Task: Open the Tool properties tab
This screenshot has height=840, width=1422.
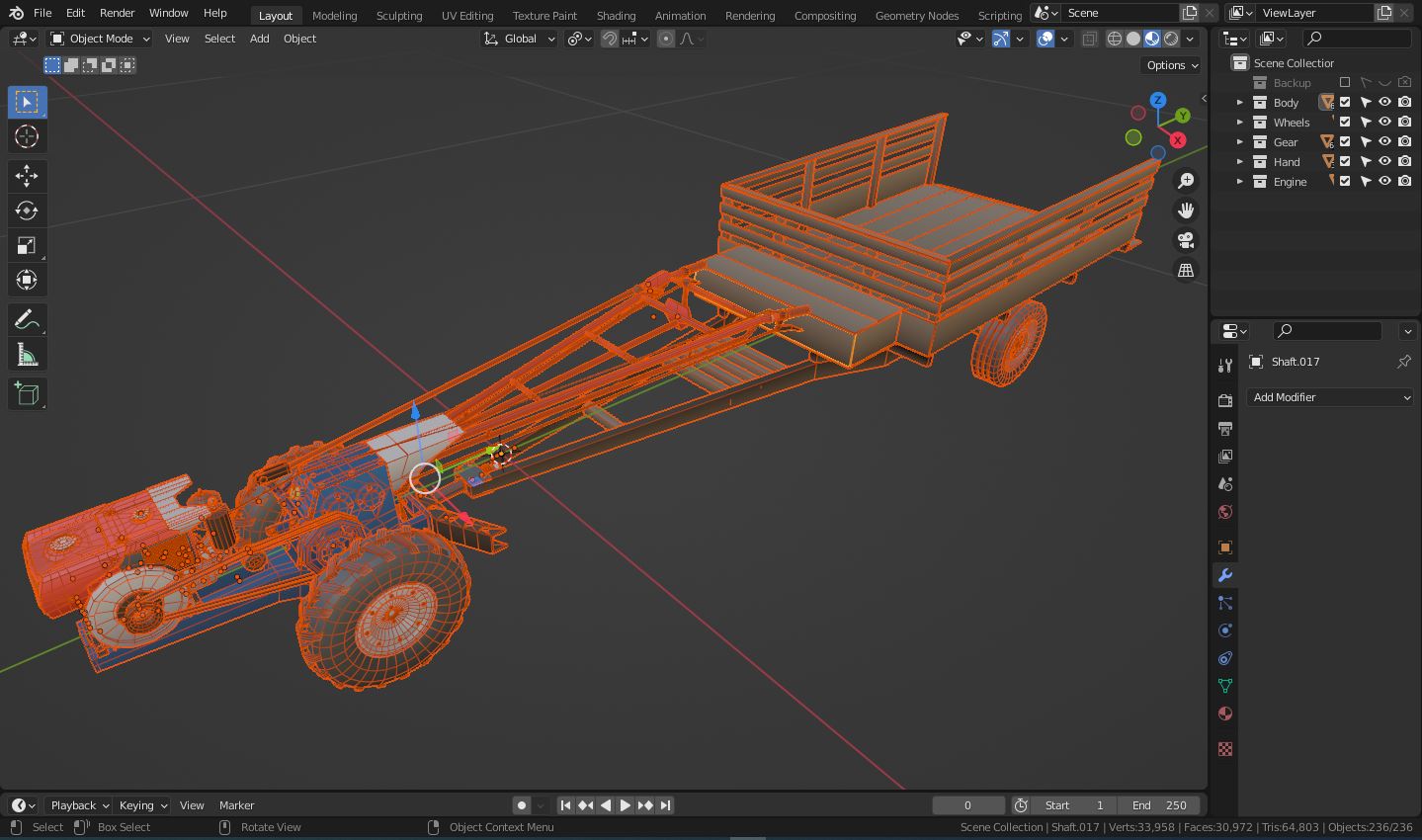Action: [x=1225, y=366]
